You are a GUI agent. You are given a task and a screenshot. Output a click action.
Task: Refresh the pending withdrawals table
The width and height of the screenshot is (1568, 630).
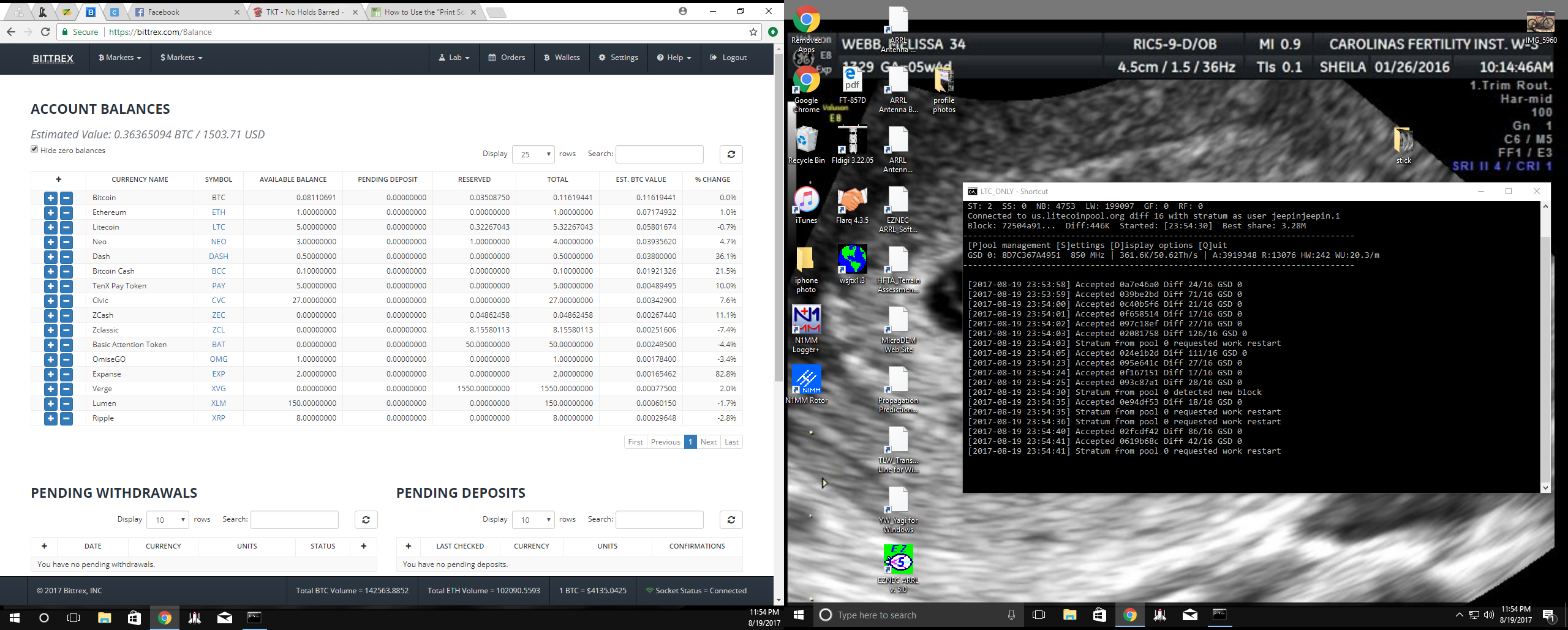click(x=366, y=520)
